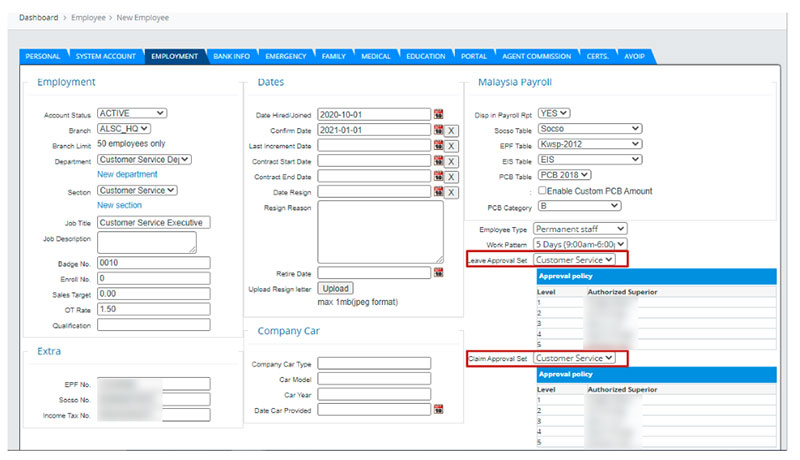The height and width of the screenshot is (460, 800).
Task: Click calendar icon beside Last Increment Date
Action: [438, 146]
